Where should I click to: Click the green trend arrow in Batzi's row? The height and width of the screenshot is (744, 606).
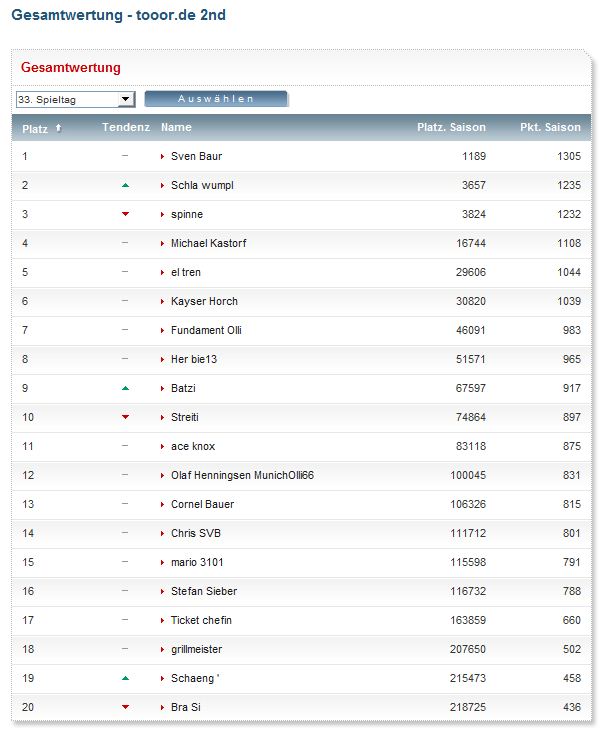[125, 388]
